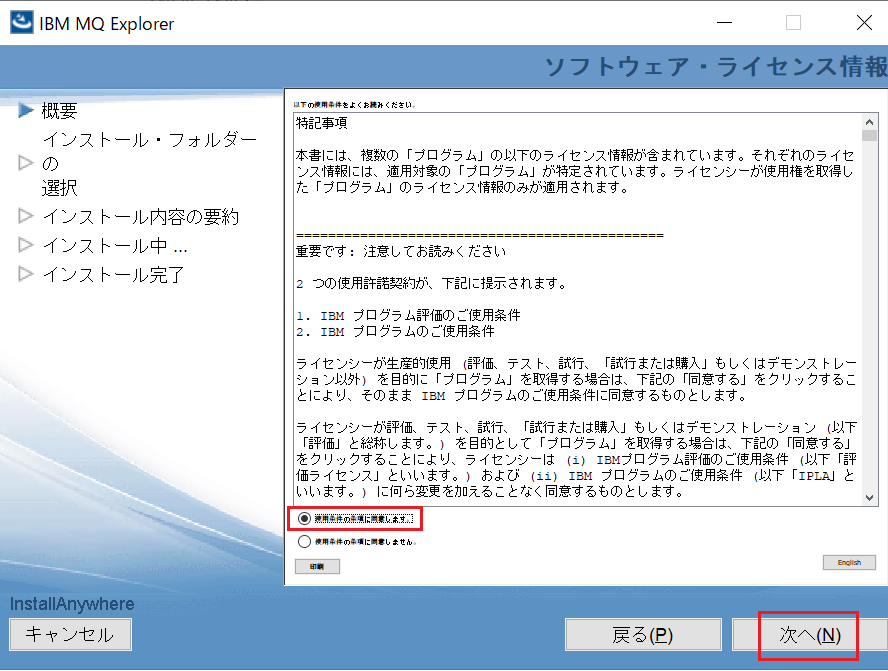Viewport: 888px width, 671px height.
Task: Click the line 2. IBM プログラムのご使用条件
Action: [x=395, y=331]
